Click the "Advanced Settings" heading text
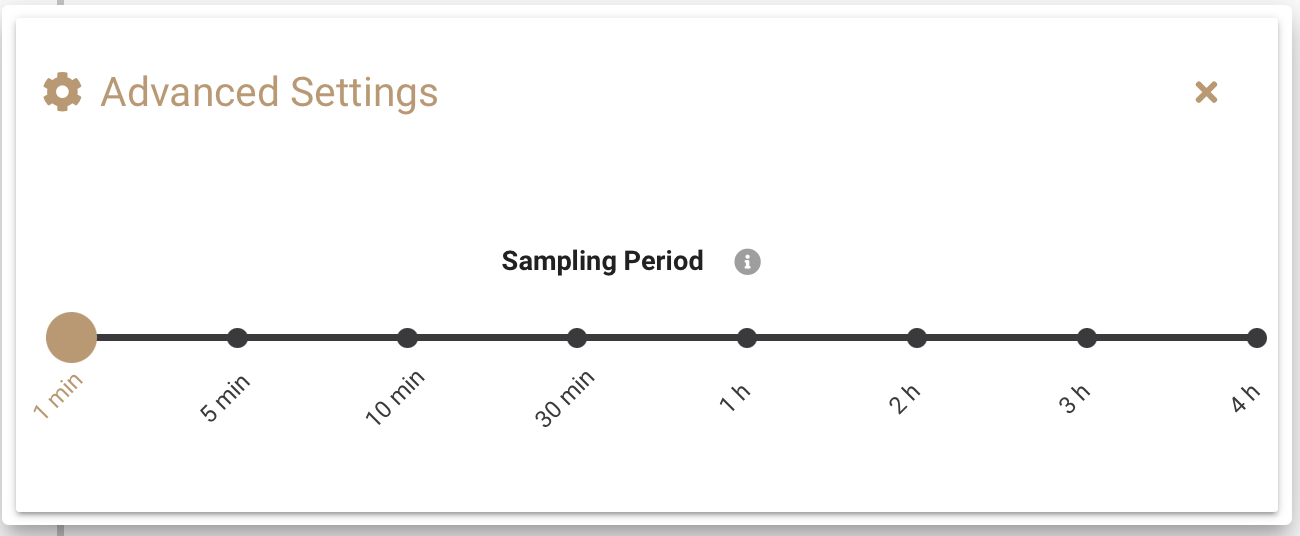The height and width of the screenshot is (536, 1300). pyautogui.click(x=269, y=92)
